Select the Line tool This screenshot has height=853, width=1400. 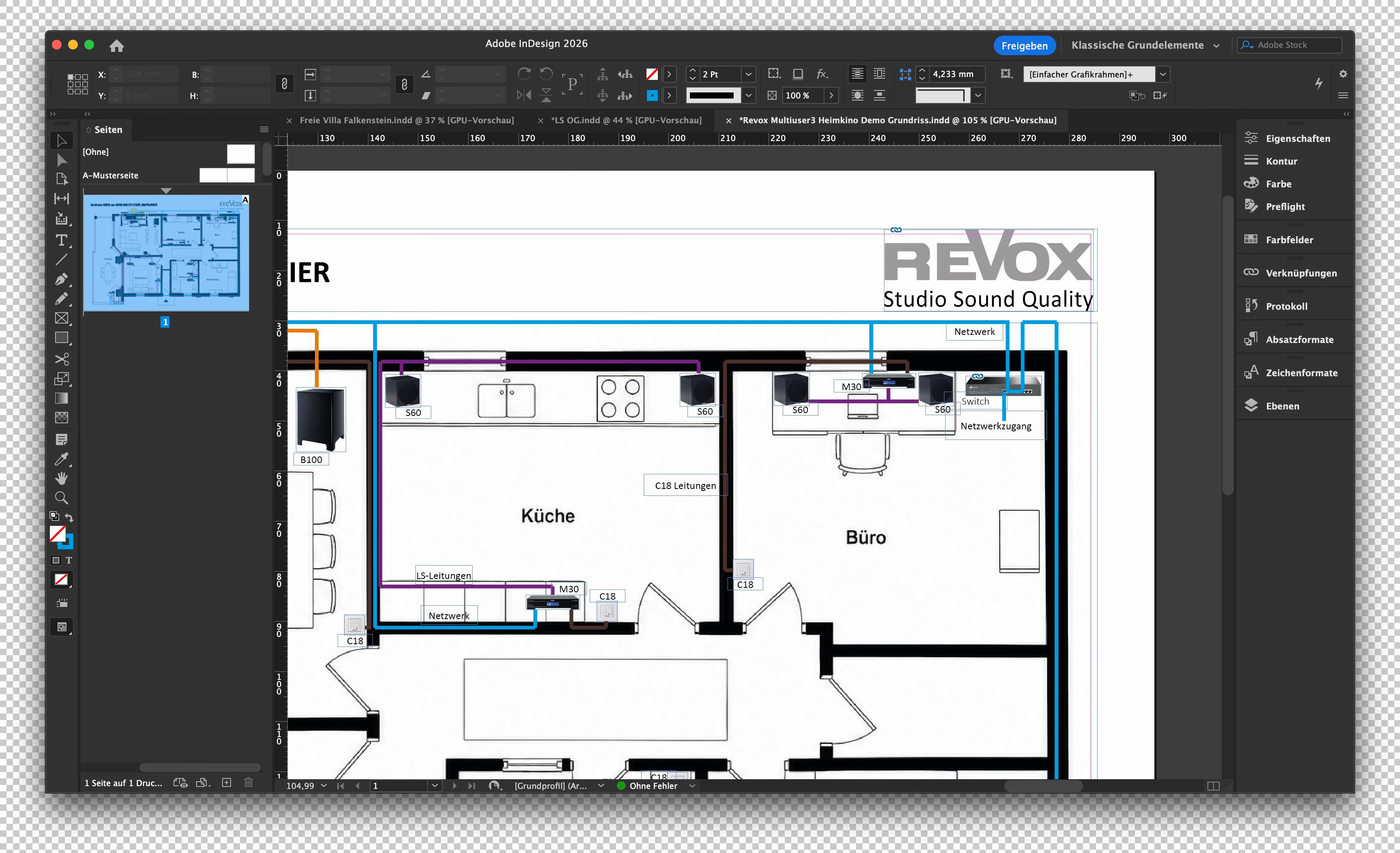pyautogui.click(x=61, y=260)
